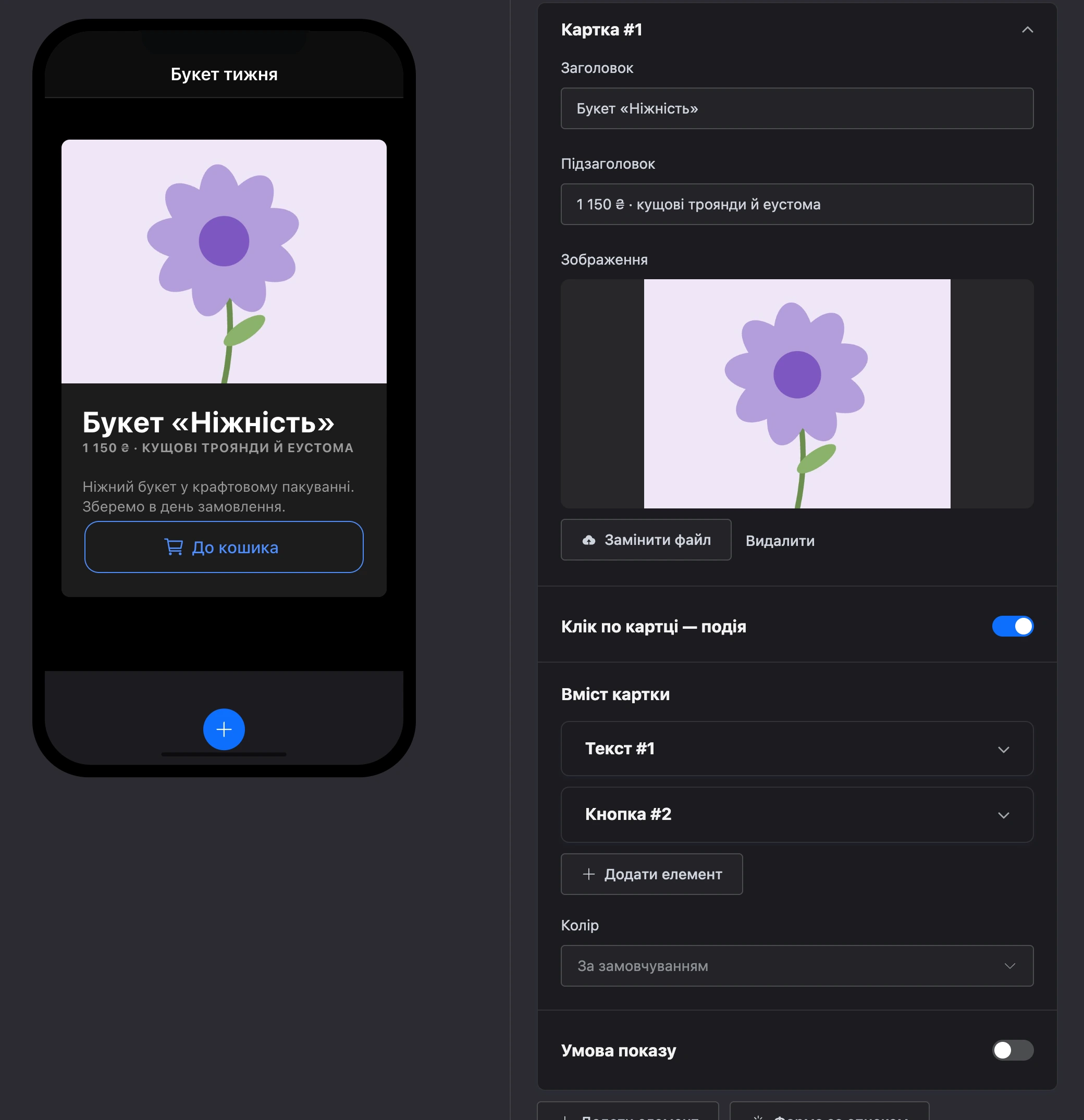The image size is (1084, 1120).
Task: Click the Додати елемент button in card content
Action: [652, 874]
